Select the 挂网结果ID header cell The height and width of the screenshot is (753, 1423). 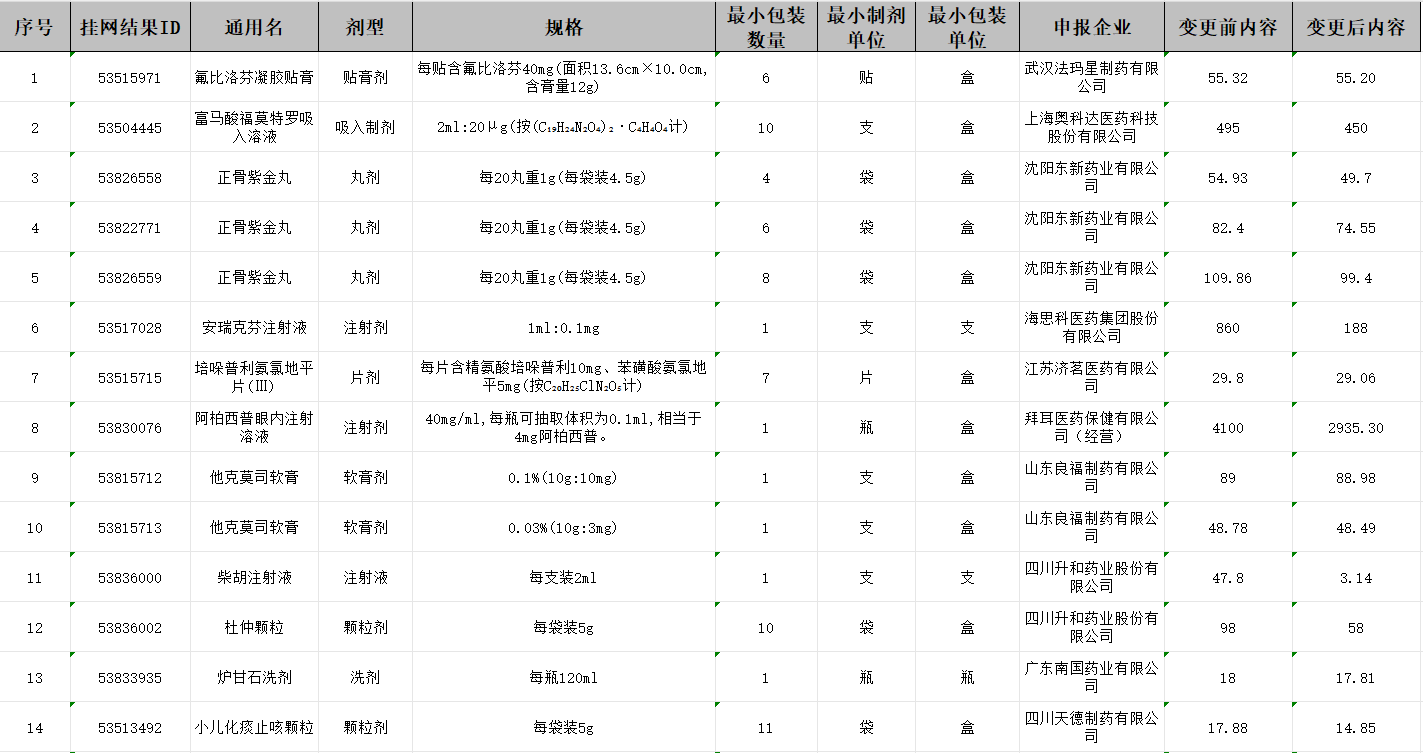pyautogui.click(x=130, y=27)
